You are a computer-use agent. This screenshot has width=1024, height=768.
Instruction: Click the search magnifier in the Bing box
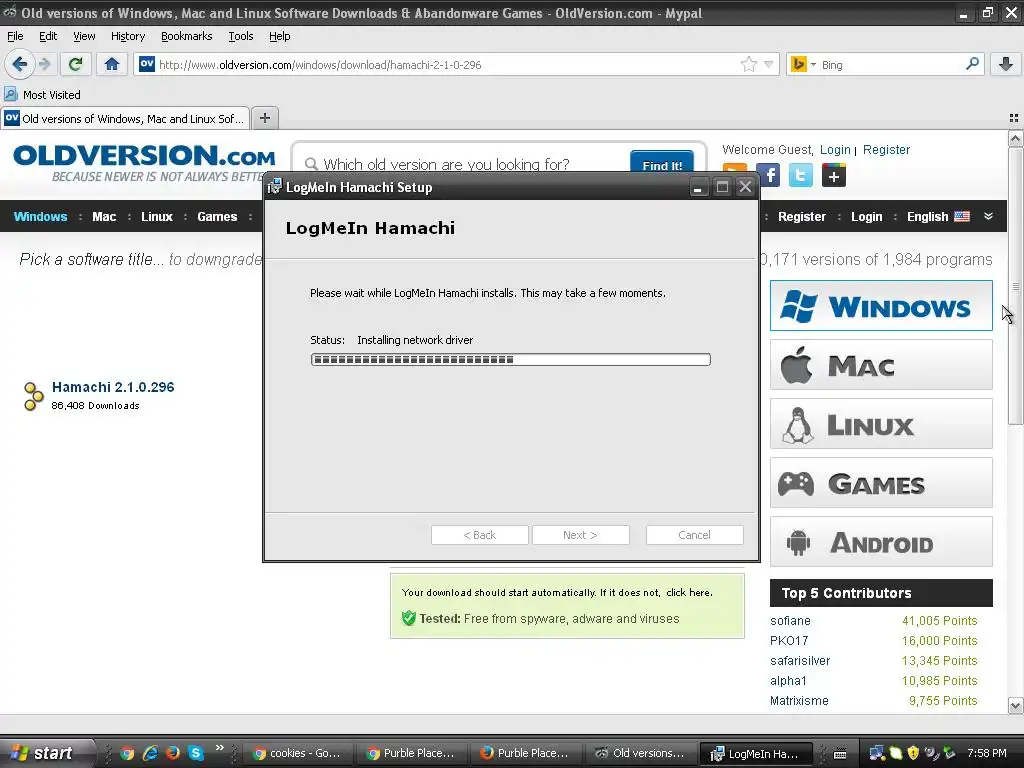click(x=972, y=64)
